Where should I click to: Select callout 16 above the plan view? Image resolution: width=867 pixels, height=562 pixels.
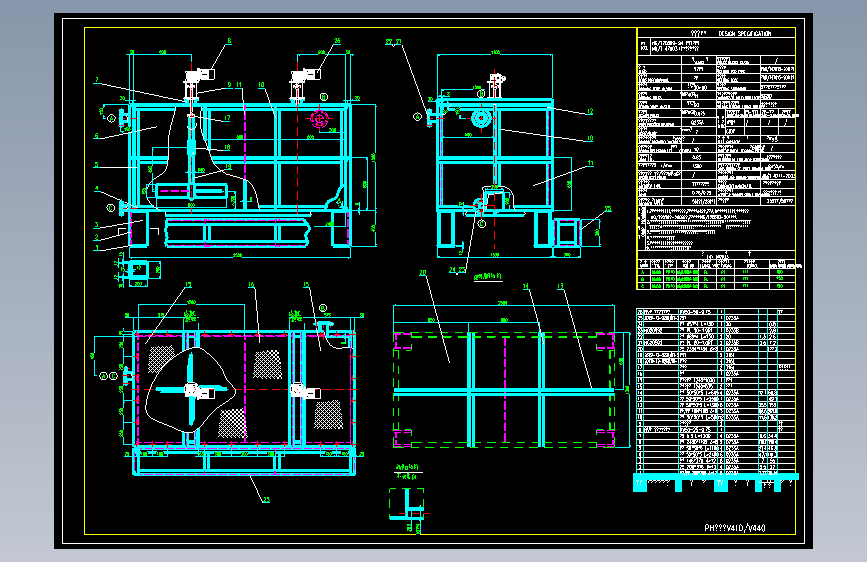251,285
